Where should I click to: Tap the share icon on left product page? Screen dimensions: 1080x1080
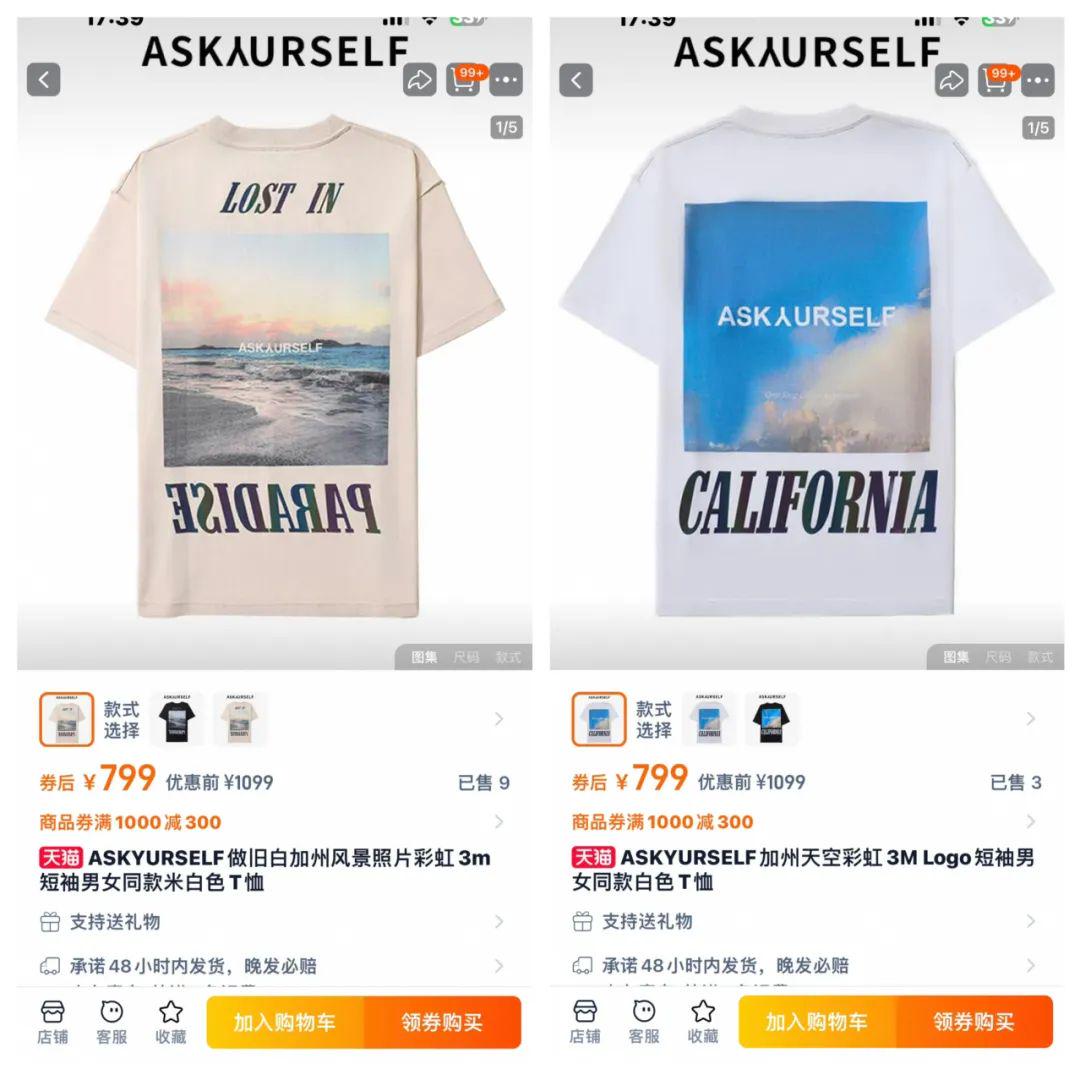[419, 80]
